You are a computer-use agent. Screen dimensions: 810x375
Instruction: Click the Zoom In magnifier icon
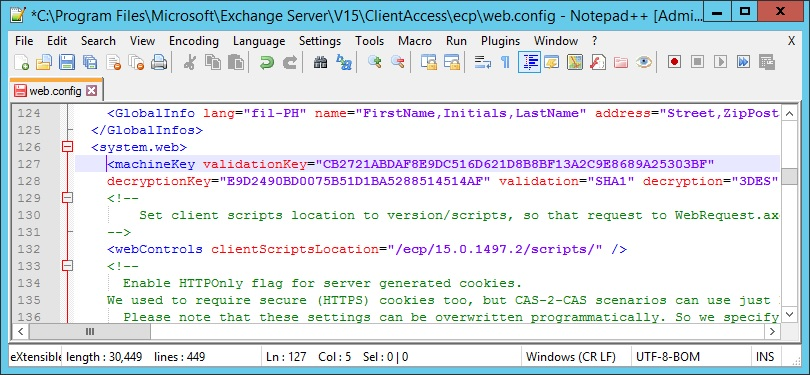pyautogui.click(x=375, y=62)
